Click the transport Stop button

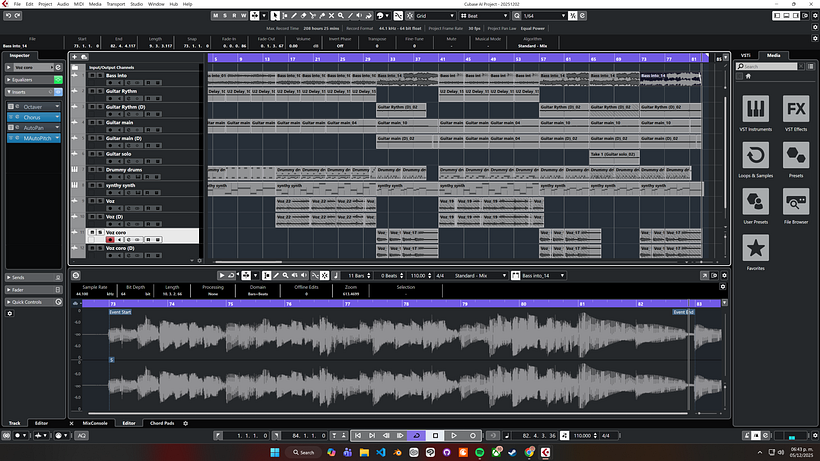[435, 435]
